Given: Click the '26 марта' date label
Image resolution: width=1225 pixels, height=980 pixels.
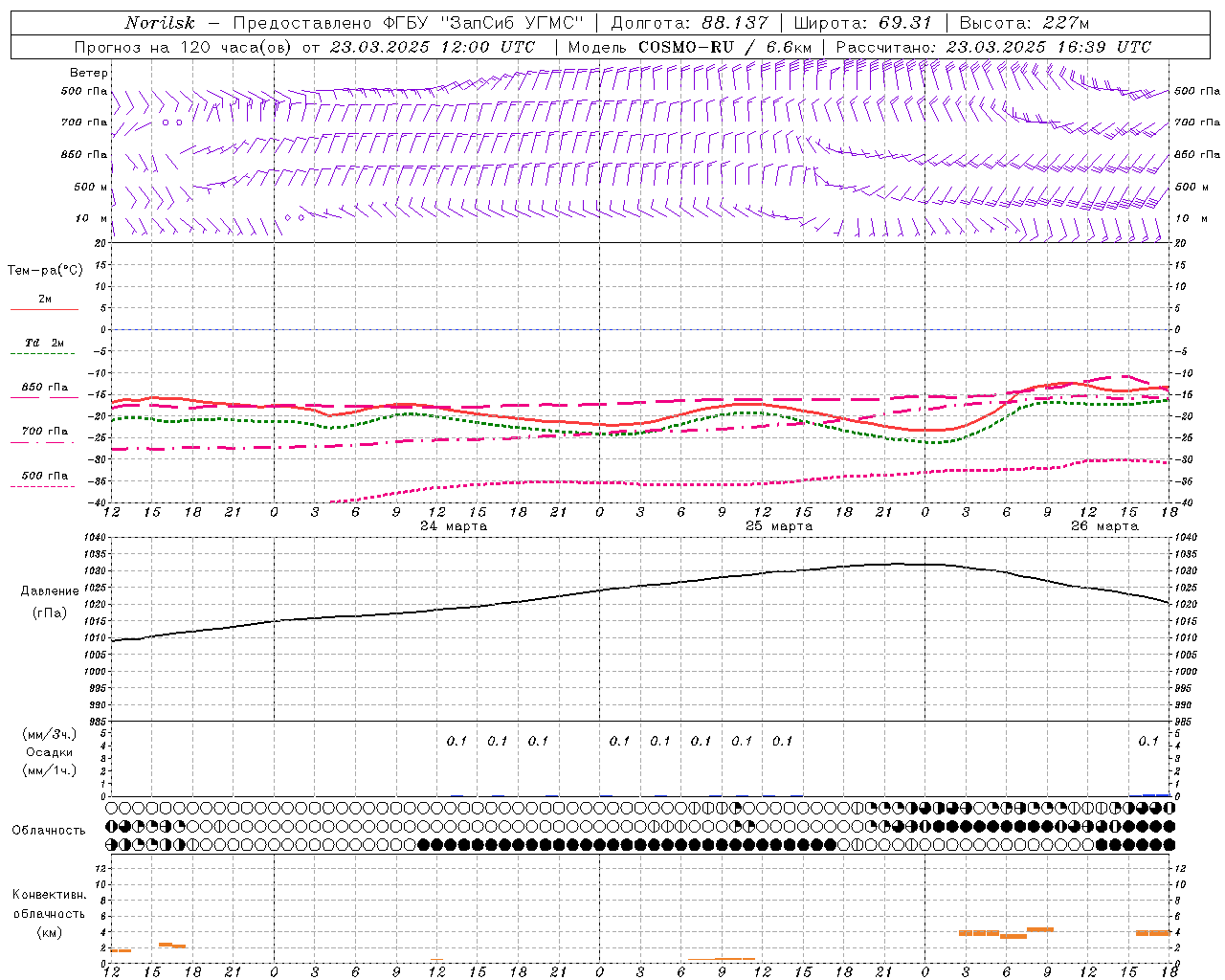Looking at the screenshot, I should (1104, 526).
